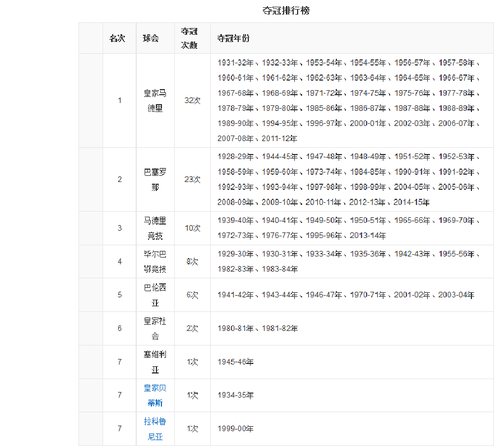Click the 球会 column header
The width and height of the screenshot is (500, 448).
(151, 38)
